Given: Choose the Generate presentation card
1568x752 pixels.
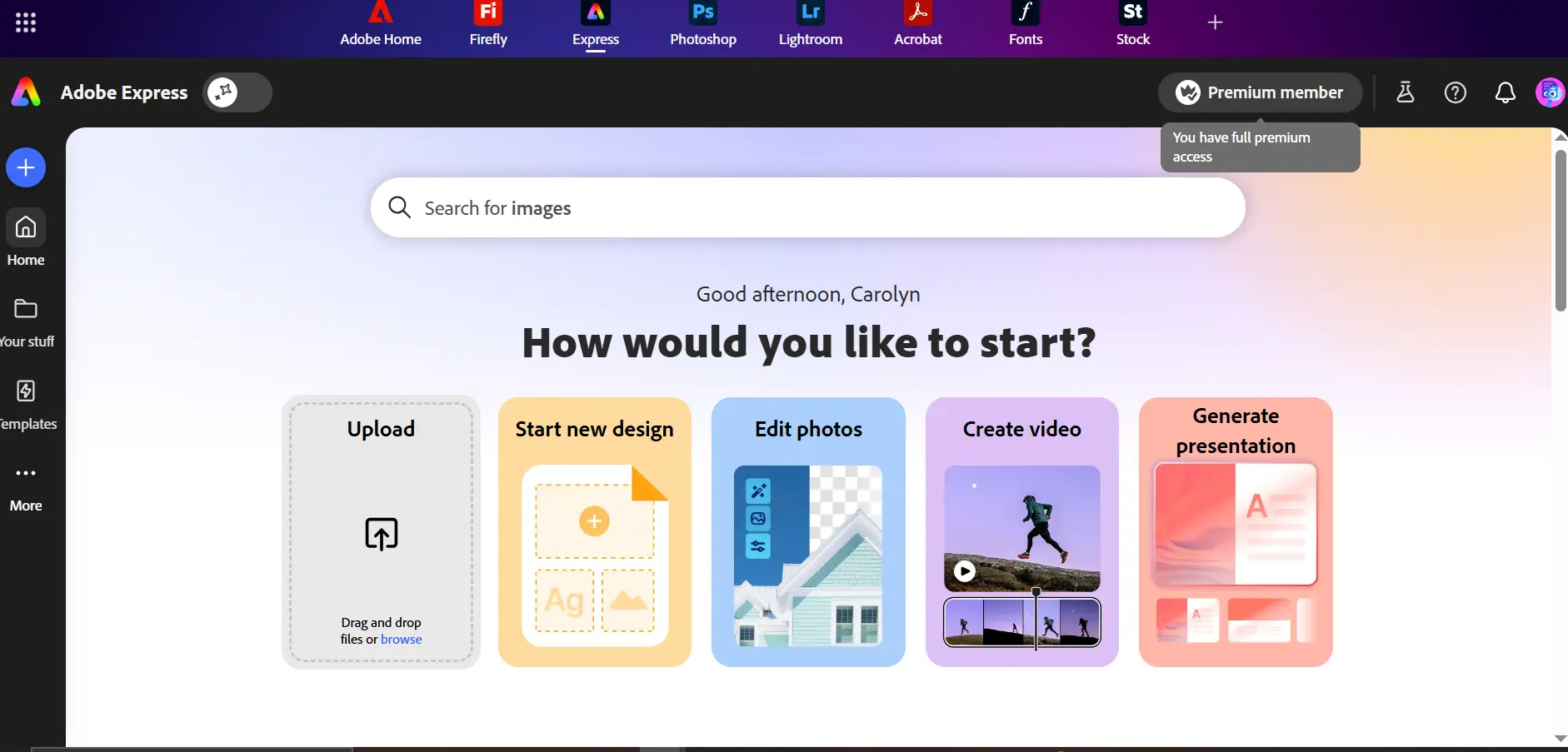Looking at the screenshot, I should point(1236,532).
